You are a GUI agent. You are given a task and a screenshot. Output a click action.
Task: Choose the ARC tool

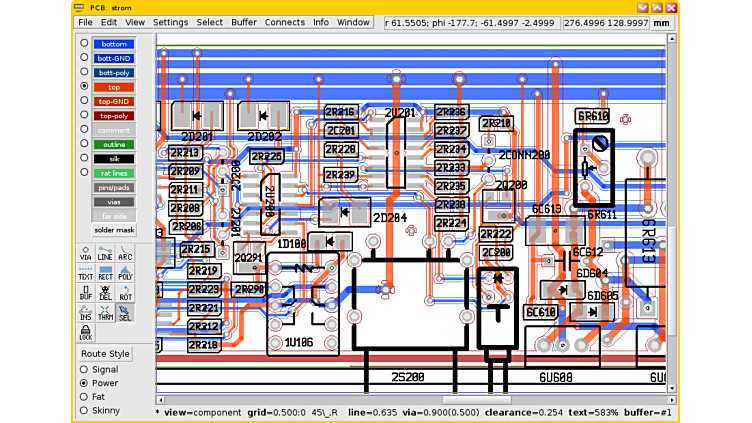(x=125, y=254)
